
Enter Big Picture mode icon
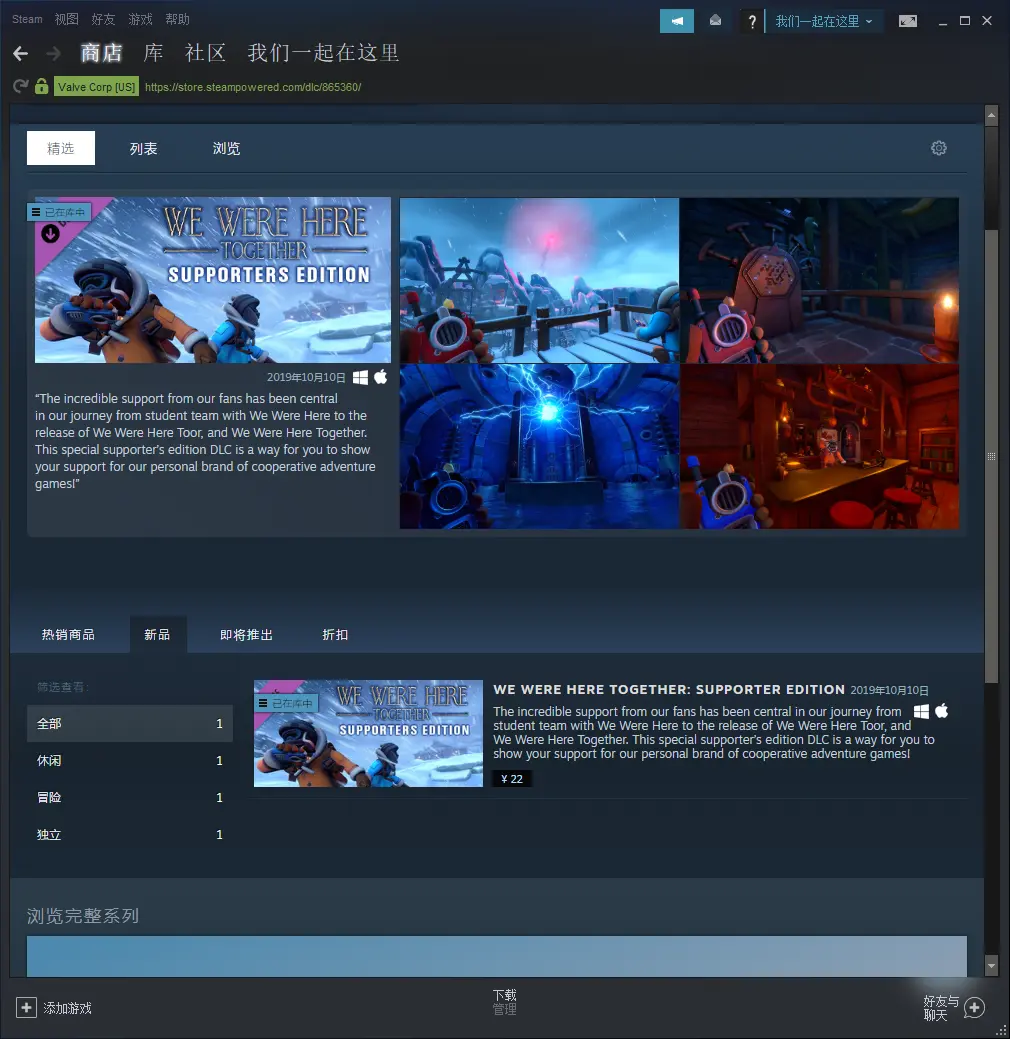[x=908, y=21]
